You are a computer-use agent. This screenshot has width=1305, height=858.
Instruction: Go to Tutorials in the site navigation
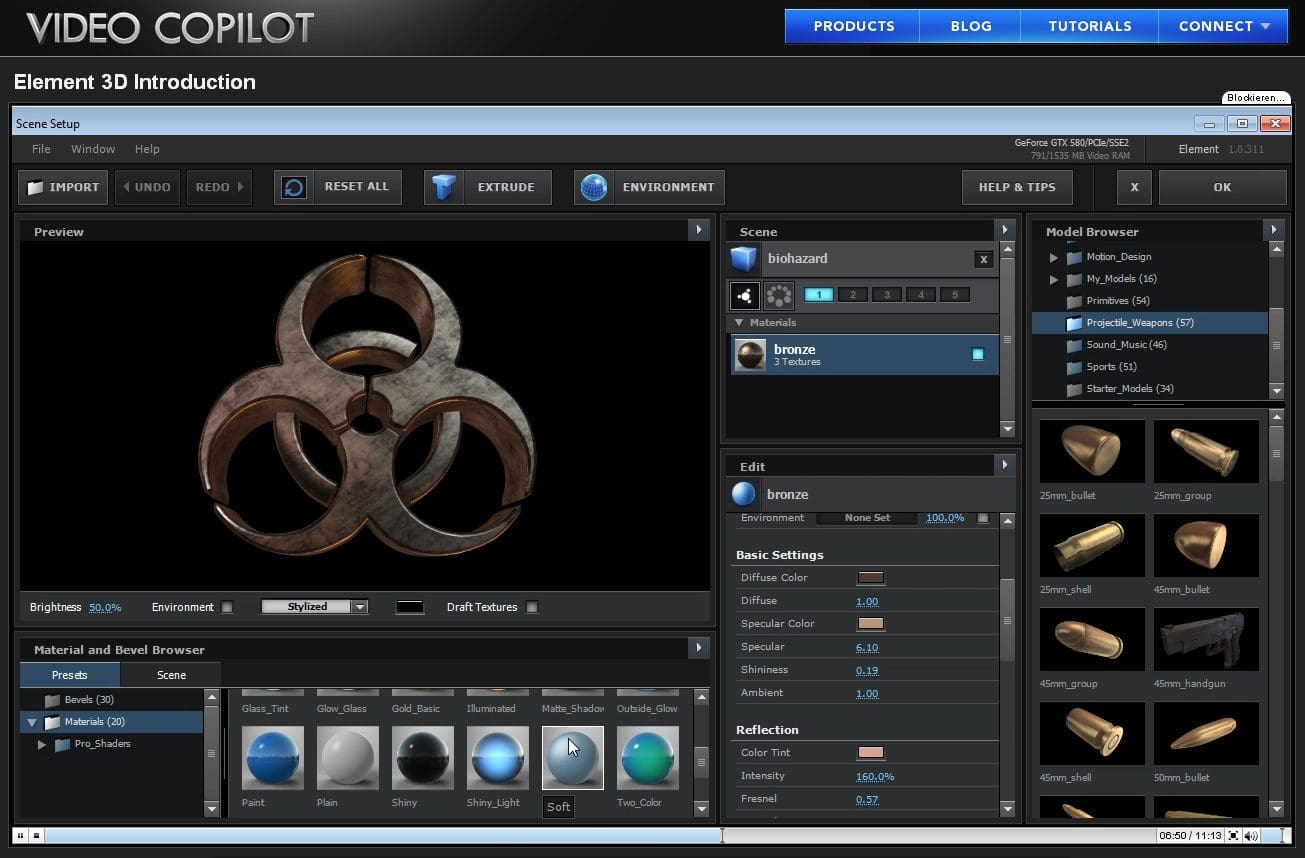[1090, 26]
